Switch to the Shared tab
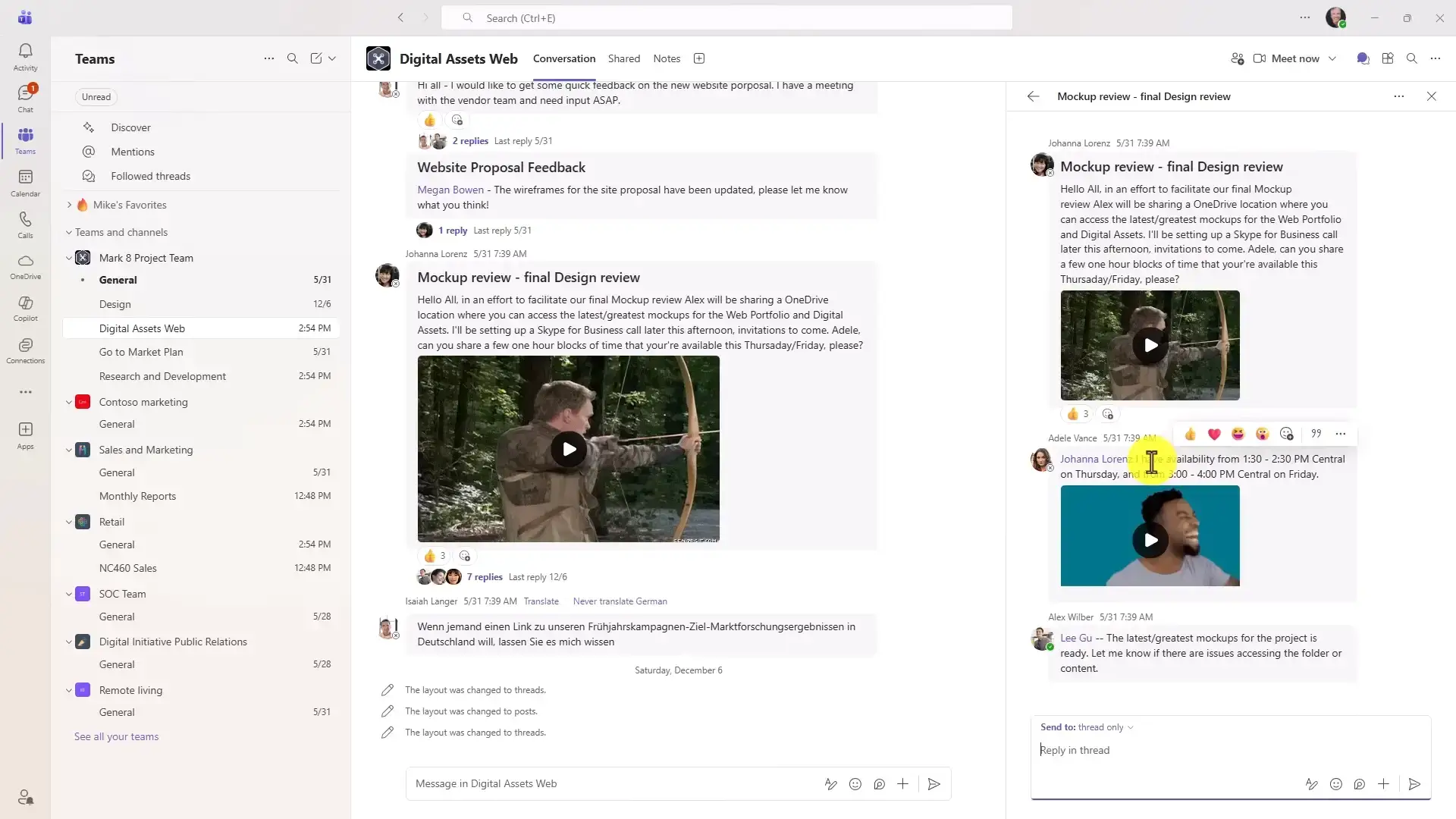The image size is (1456, 819). pos(624,58)
